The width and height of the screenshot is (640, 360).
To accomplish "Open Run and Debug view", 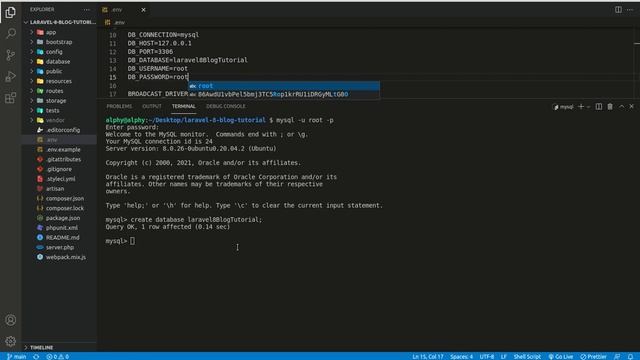I will pyautogui.click(x=11, y=76).
